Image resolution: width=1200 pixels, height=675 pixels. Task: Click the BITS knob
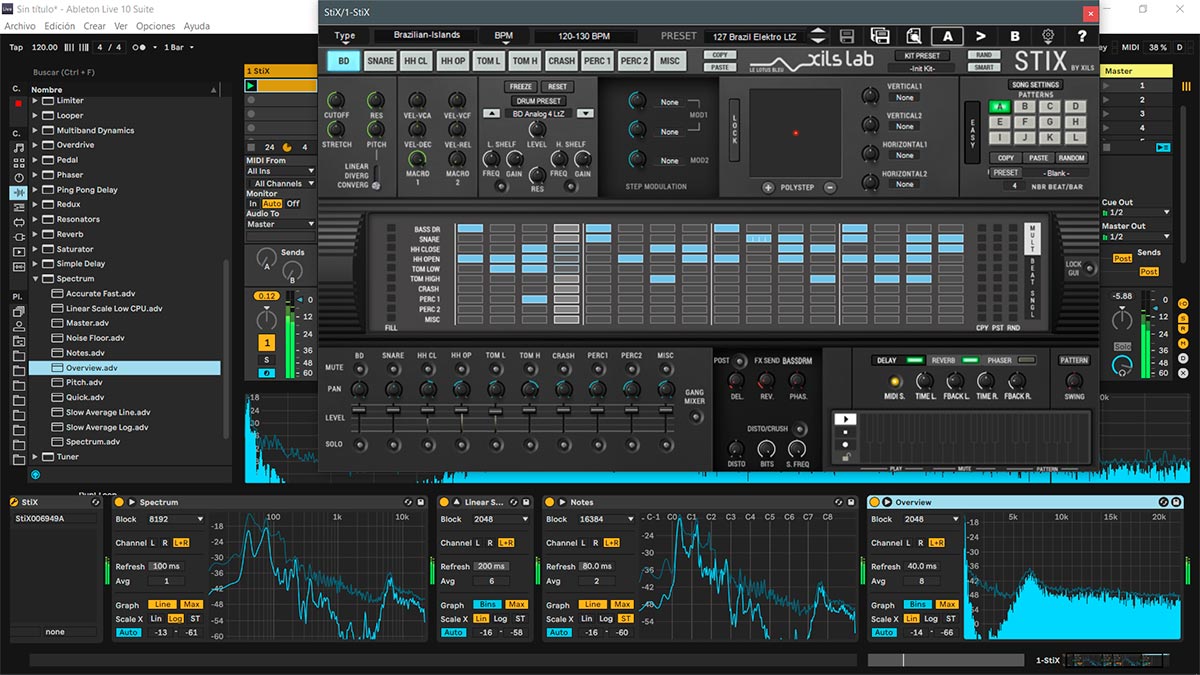click(767, 449)
